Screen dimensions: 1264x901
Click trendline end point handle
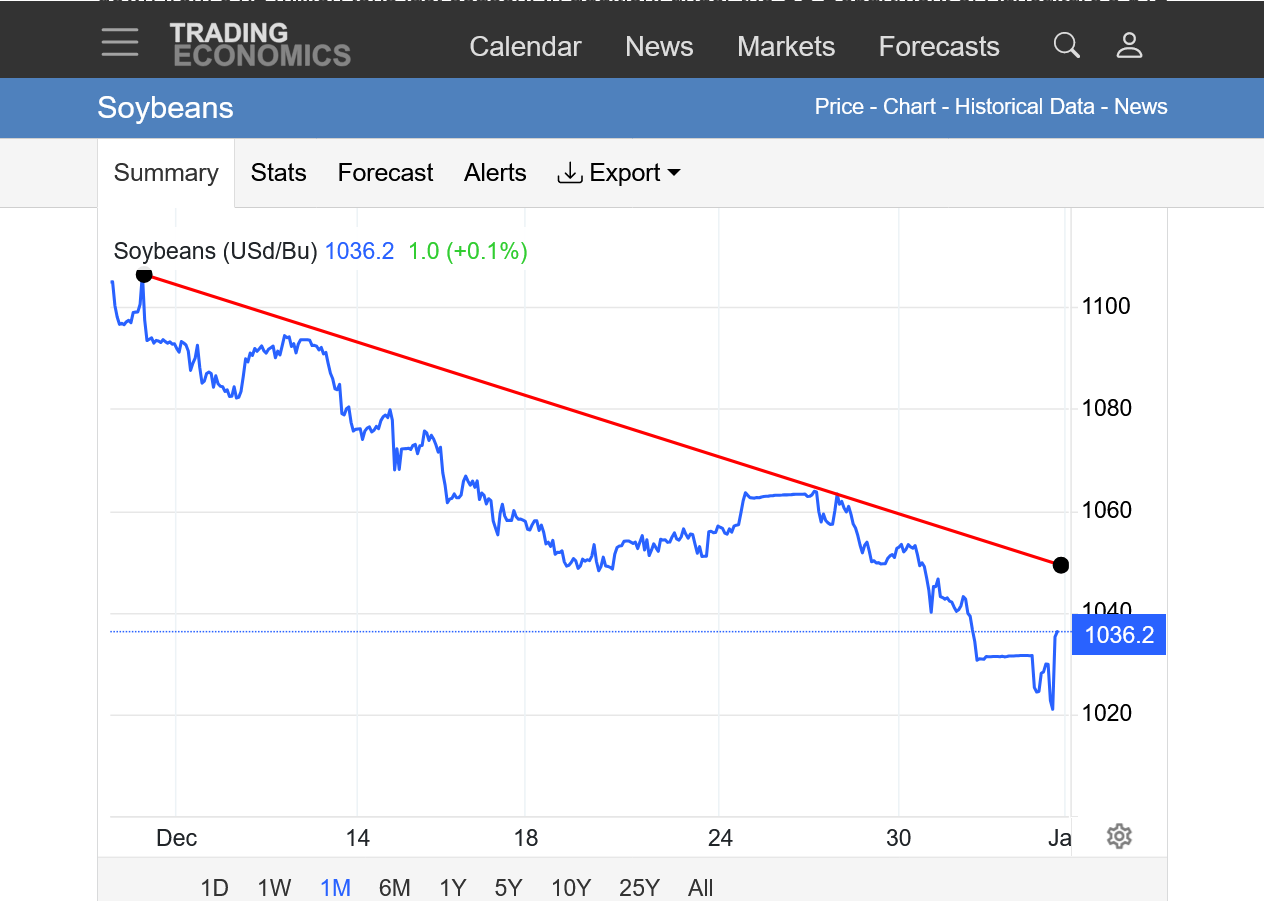(x=1061, y=565)
